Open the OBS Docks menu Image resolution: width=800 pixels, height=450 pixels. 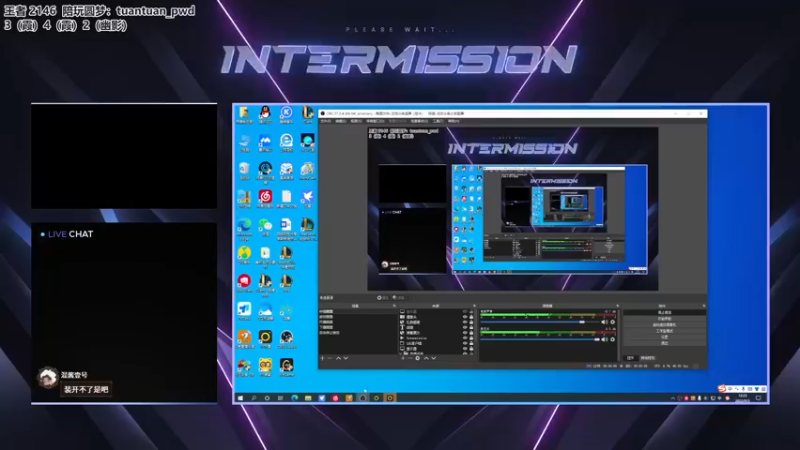click(x=375, y=121)
